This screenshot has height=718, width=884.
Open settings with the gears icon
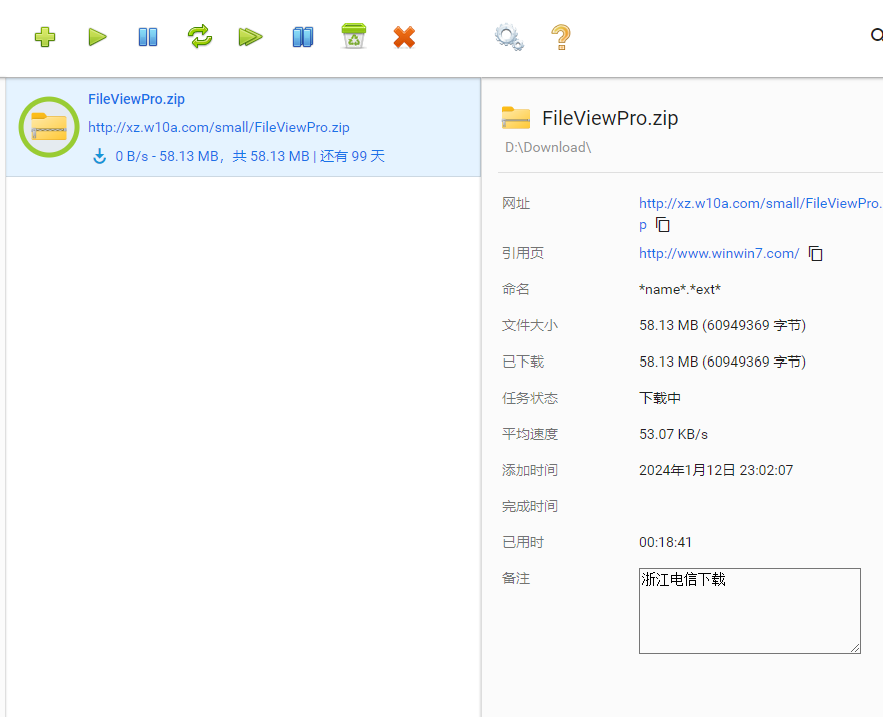coord(509,37)
